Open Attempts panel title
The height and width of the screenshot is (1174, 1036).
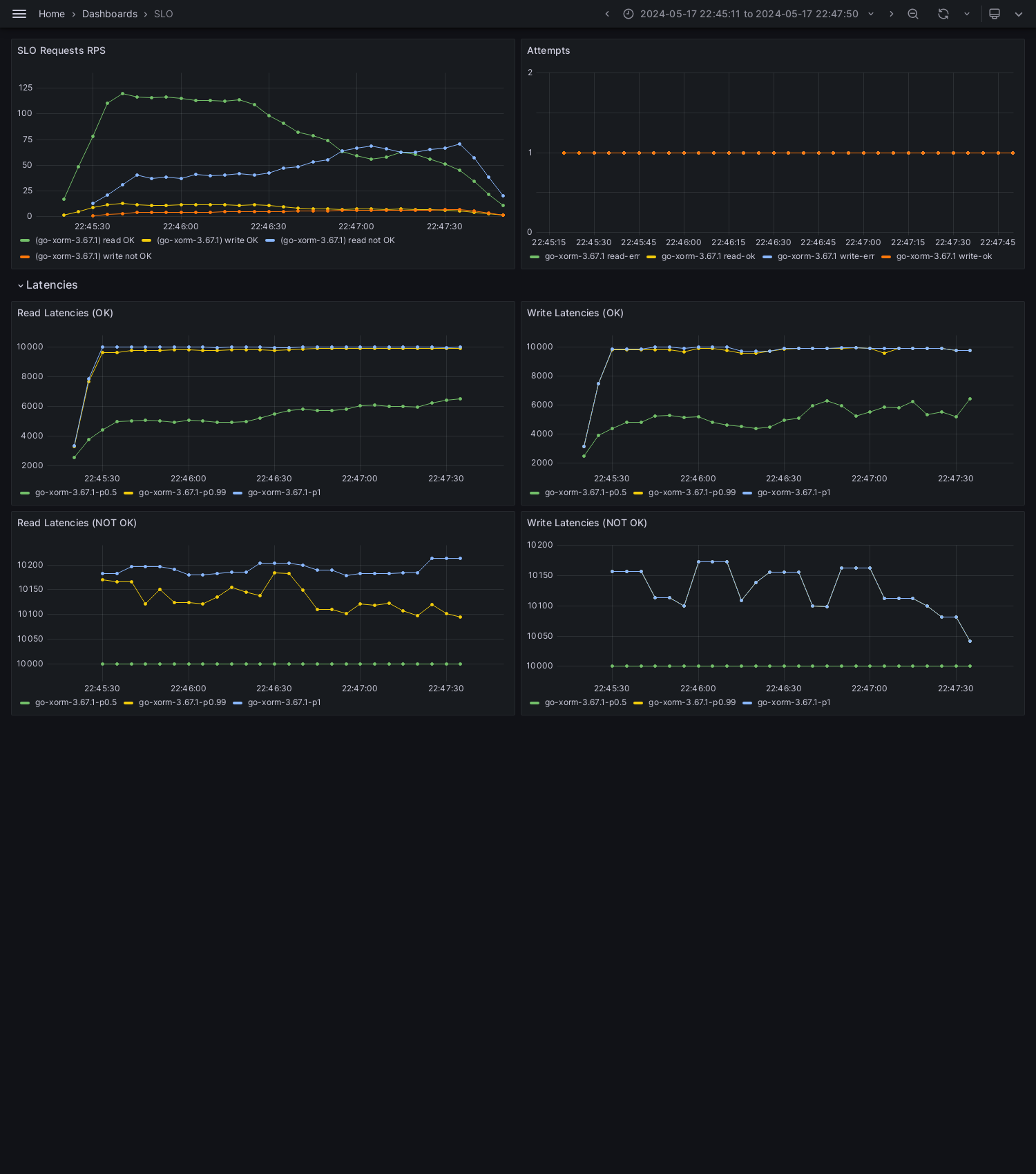tap(548, 50)
